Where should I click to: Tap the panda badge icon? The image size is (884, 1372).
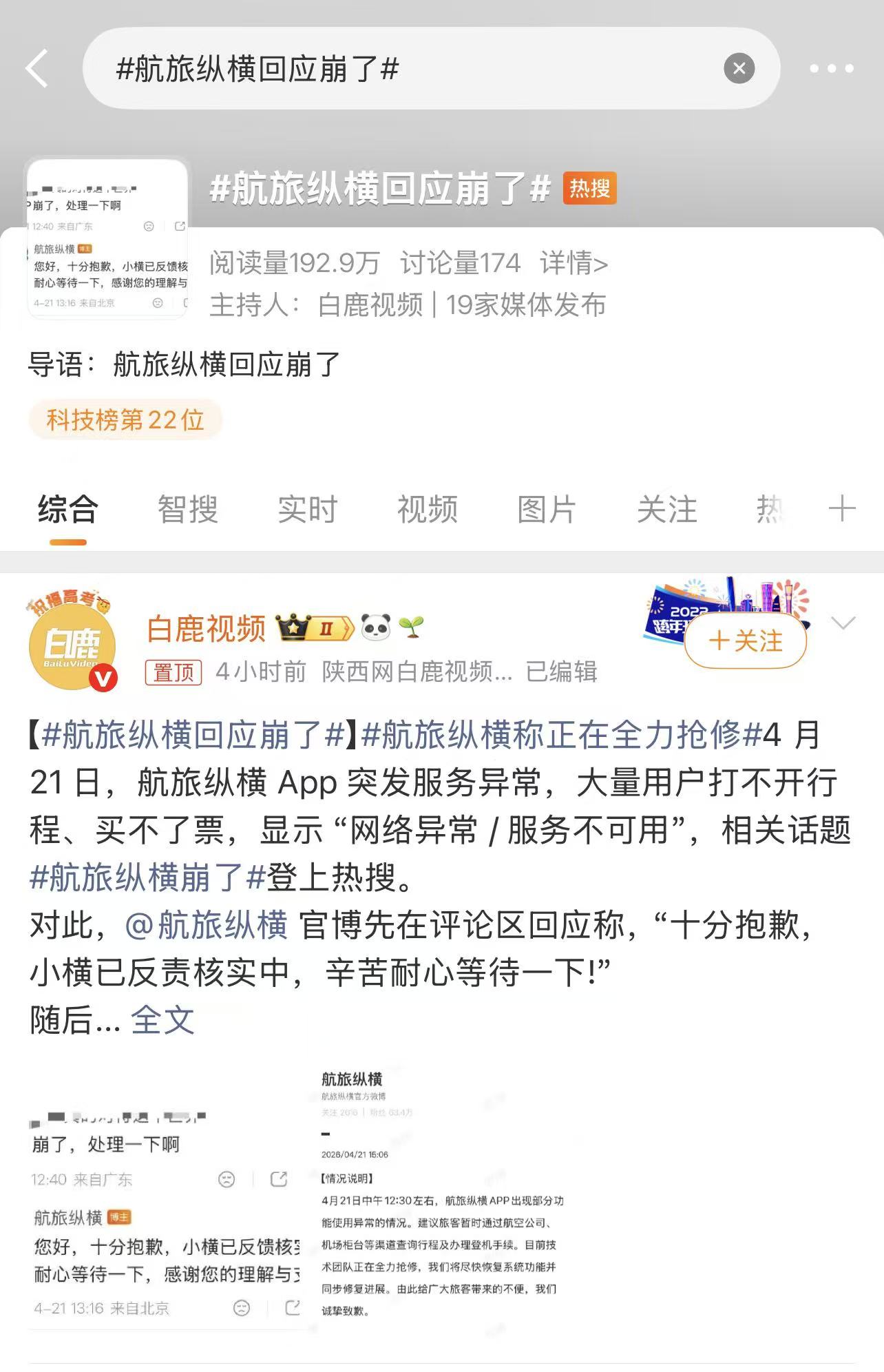tap(375, 627)
